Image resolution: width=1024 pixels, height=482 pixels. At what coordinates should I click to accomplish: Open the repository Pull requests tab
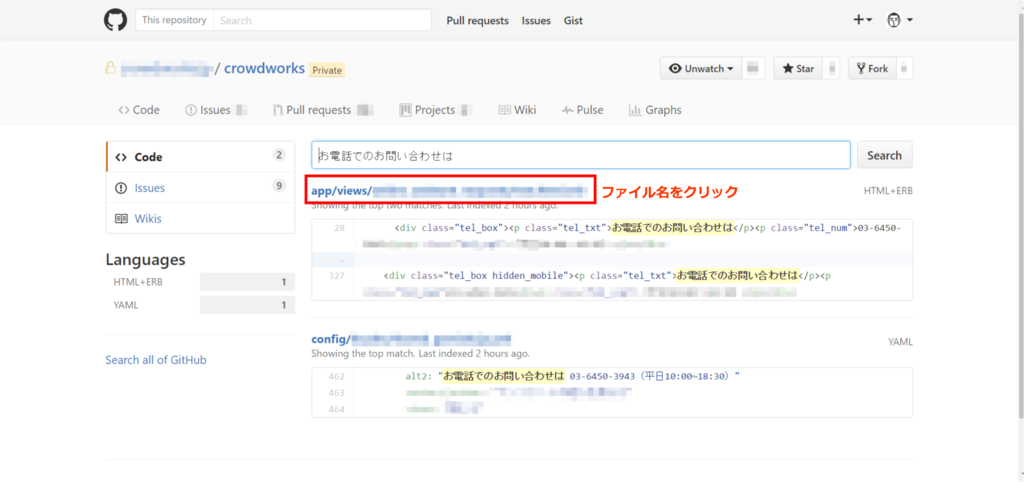pos(323,110)
